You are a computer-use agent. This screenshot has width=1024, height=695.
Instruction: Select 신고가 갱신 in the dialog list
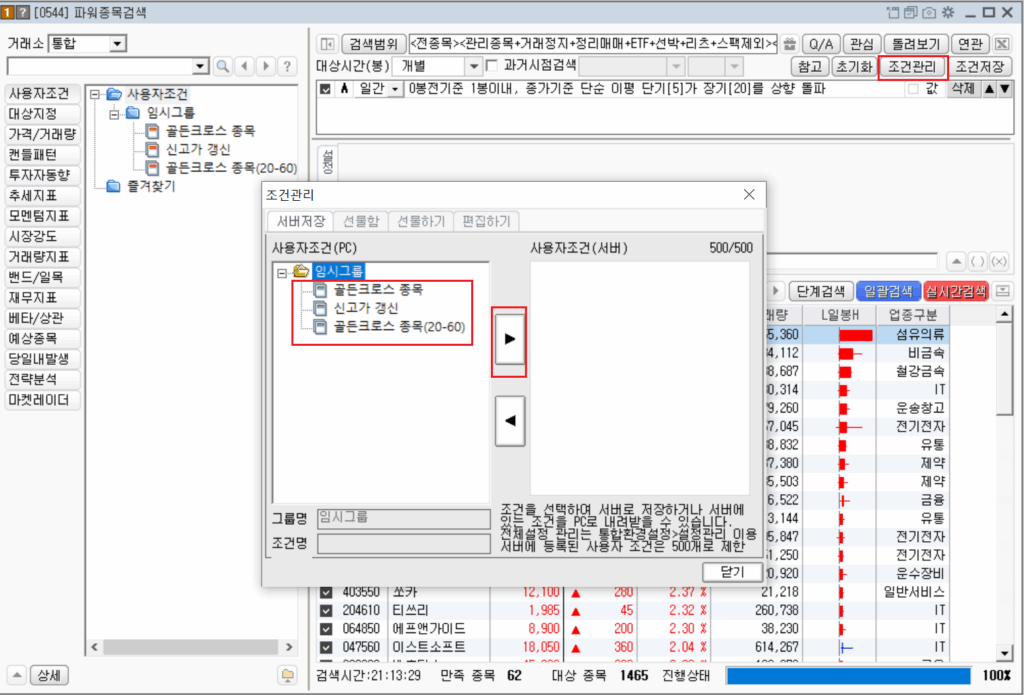[x=365, y=308]
